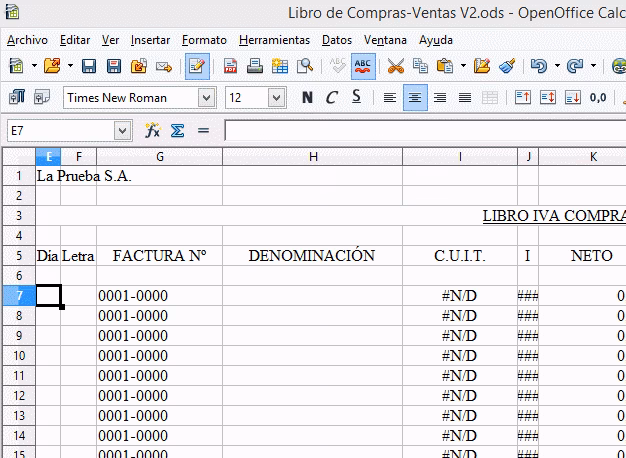
Task: Toggle AutoSpellcheck ABC button
Action: click(x=363, y=67)
